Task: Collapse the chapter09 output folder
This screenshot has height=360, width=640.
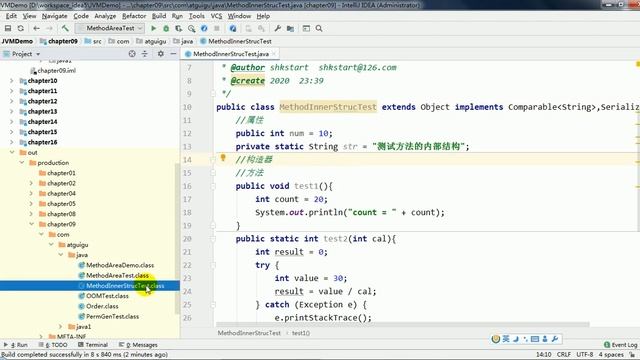Action: point(31,224)
